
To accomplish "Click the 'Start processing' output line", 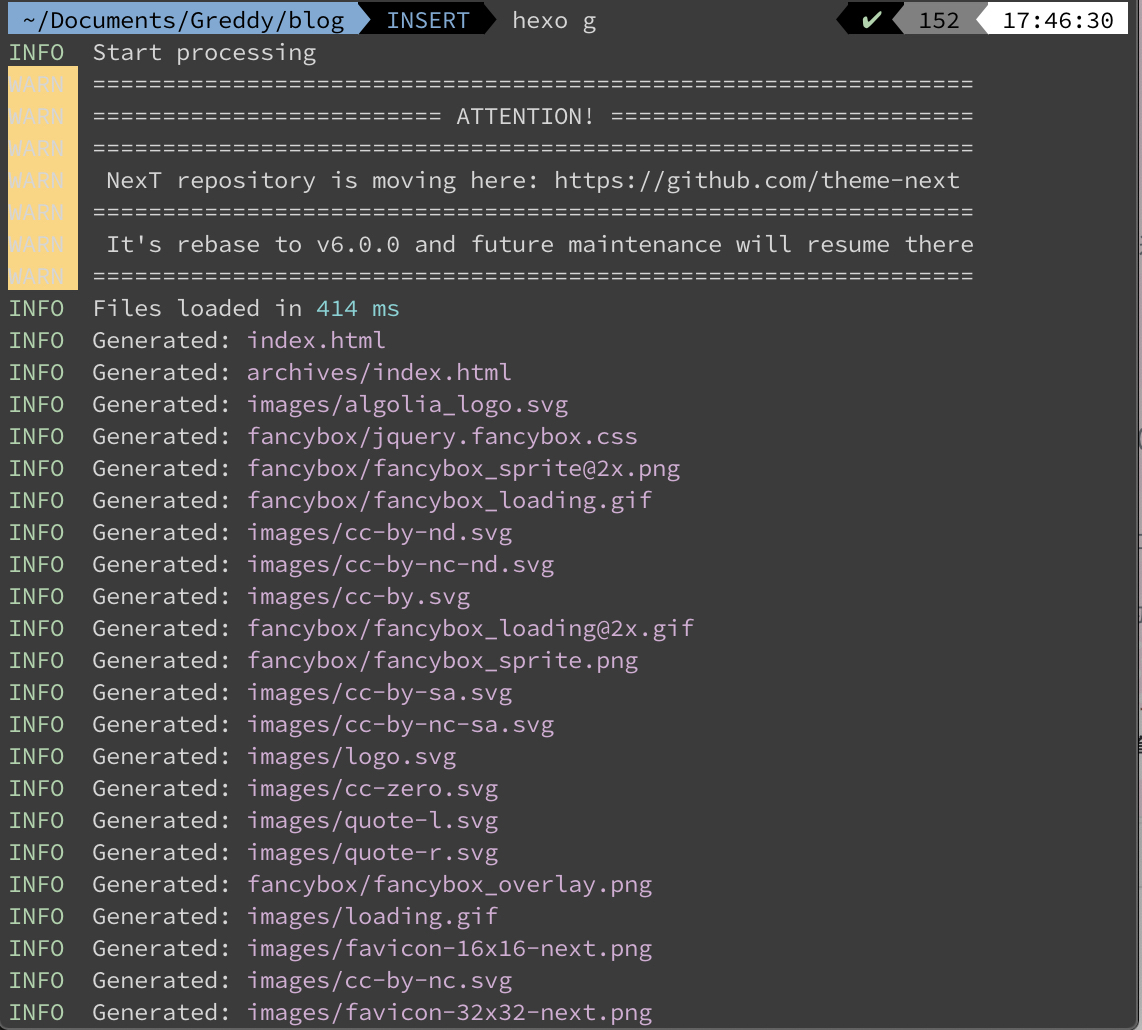I will pos(204,53).
